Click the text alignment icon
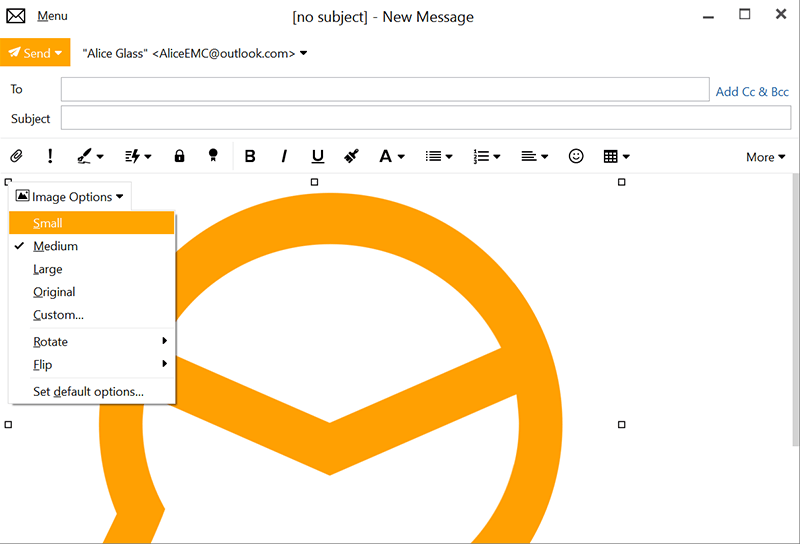Image resolution: width=800 pixels, height=544 pixels. (x=529, y=156)
